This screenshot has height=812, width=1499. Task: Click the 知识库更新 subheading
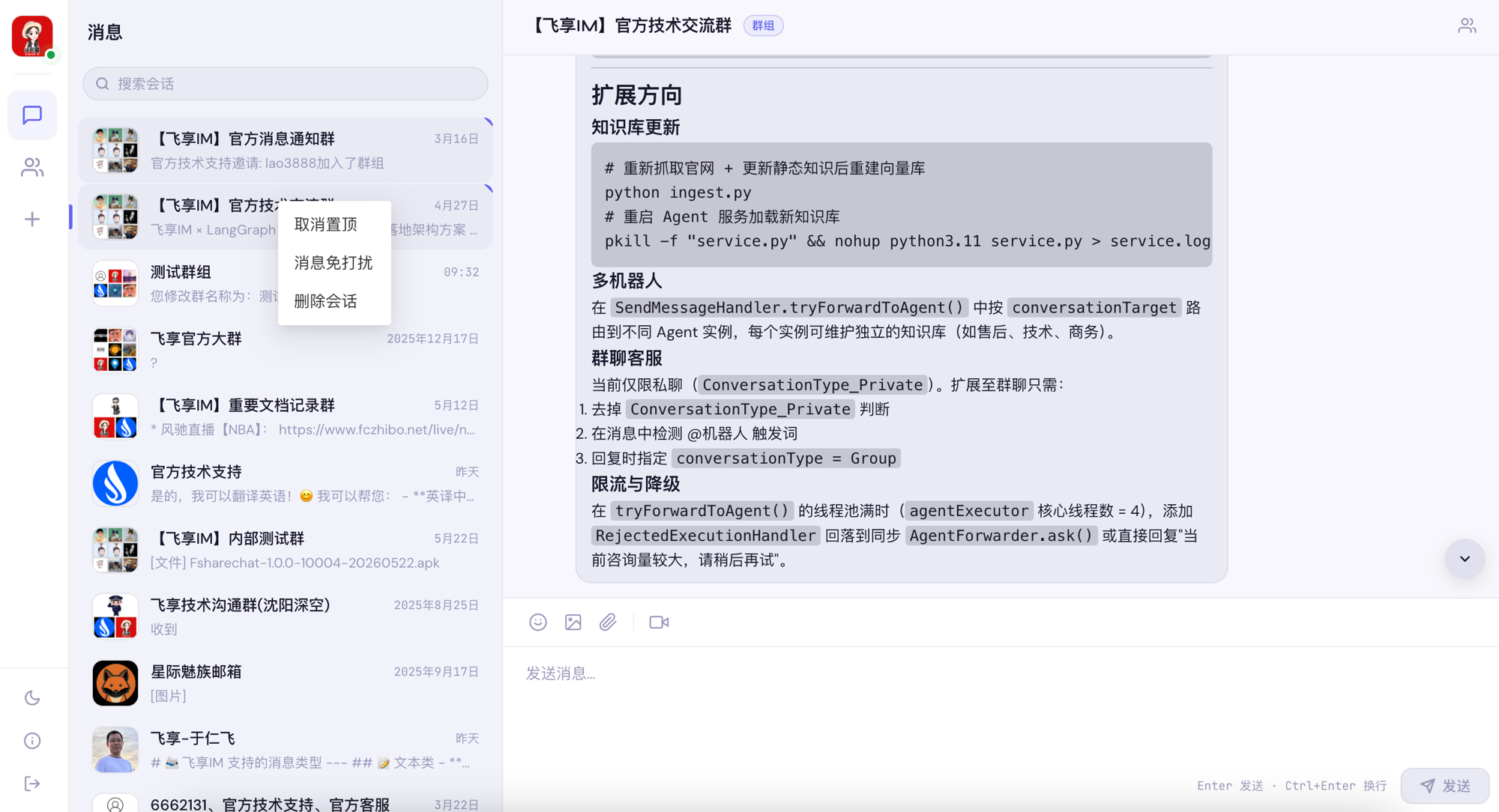636,128
